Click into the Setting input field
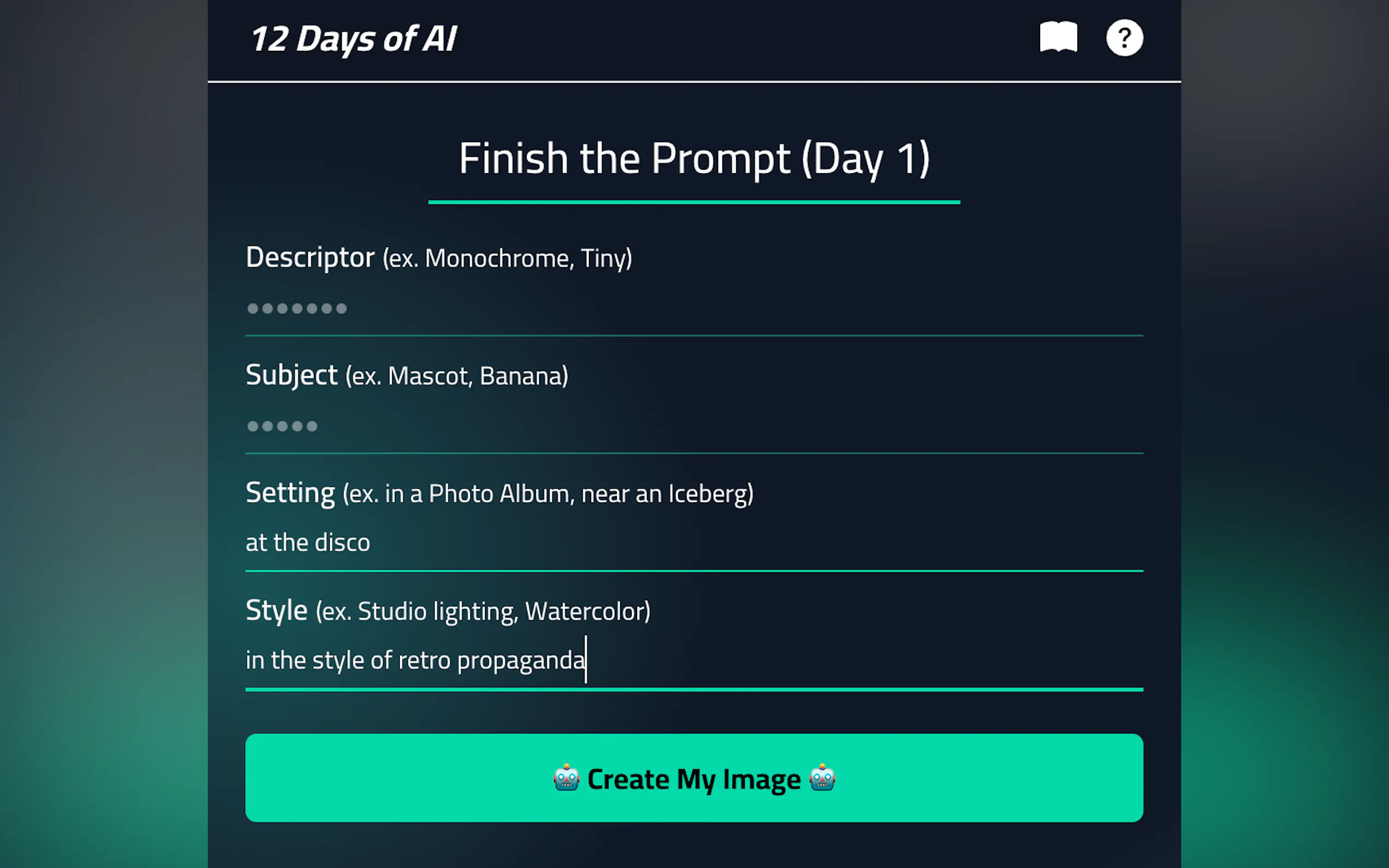1389x868 pixels. pos(693,542)
